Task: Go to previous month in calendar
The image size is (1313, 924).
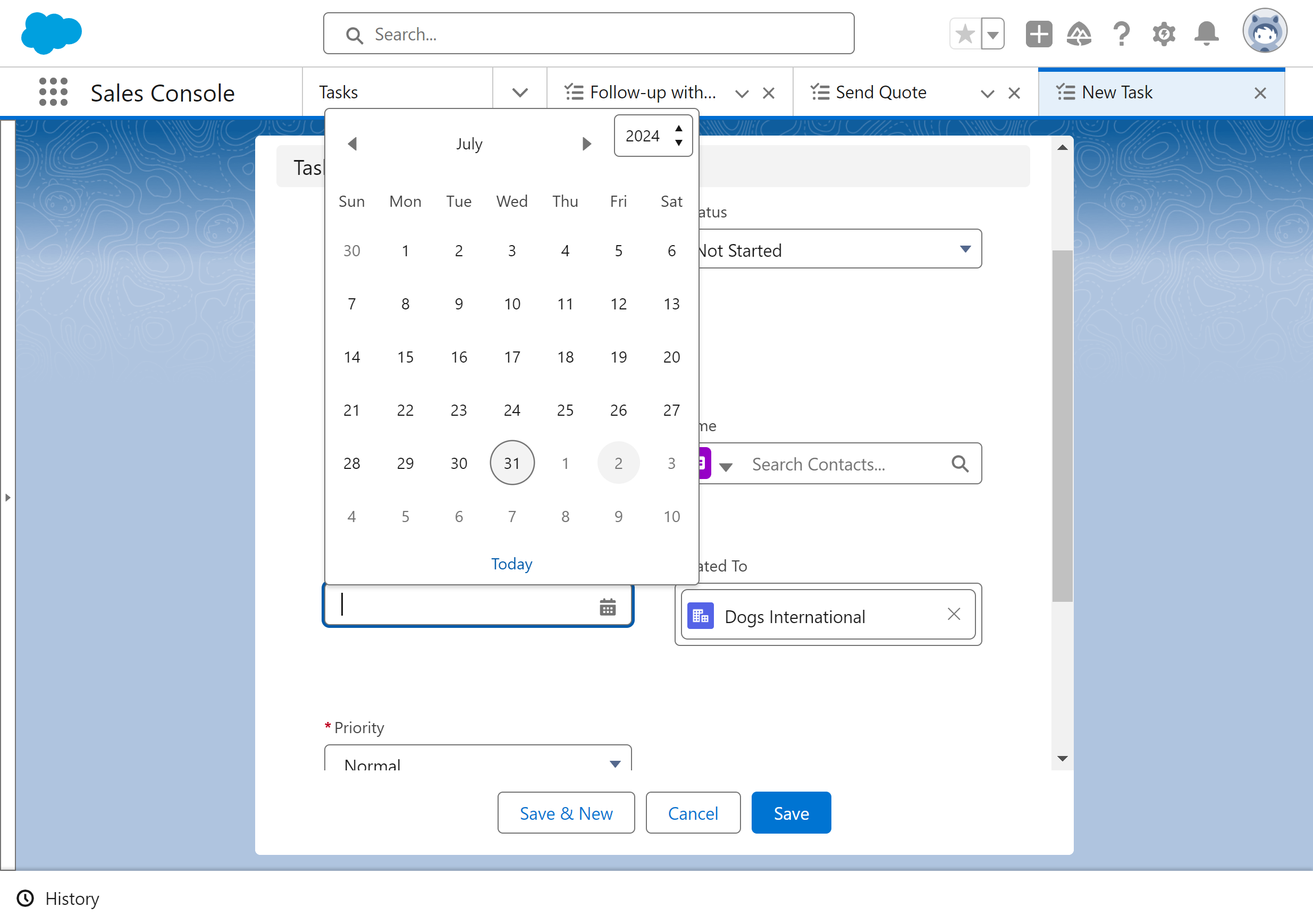Action: pos(352,144)
